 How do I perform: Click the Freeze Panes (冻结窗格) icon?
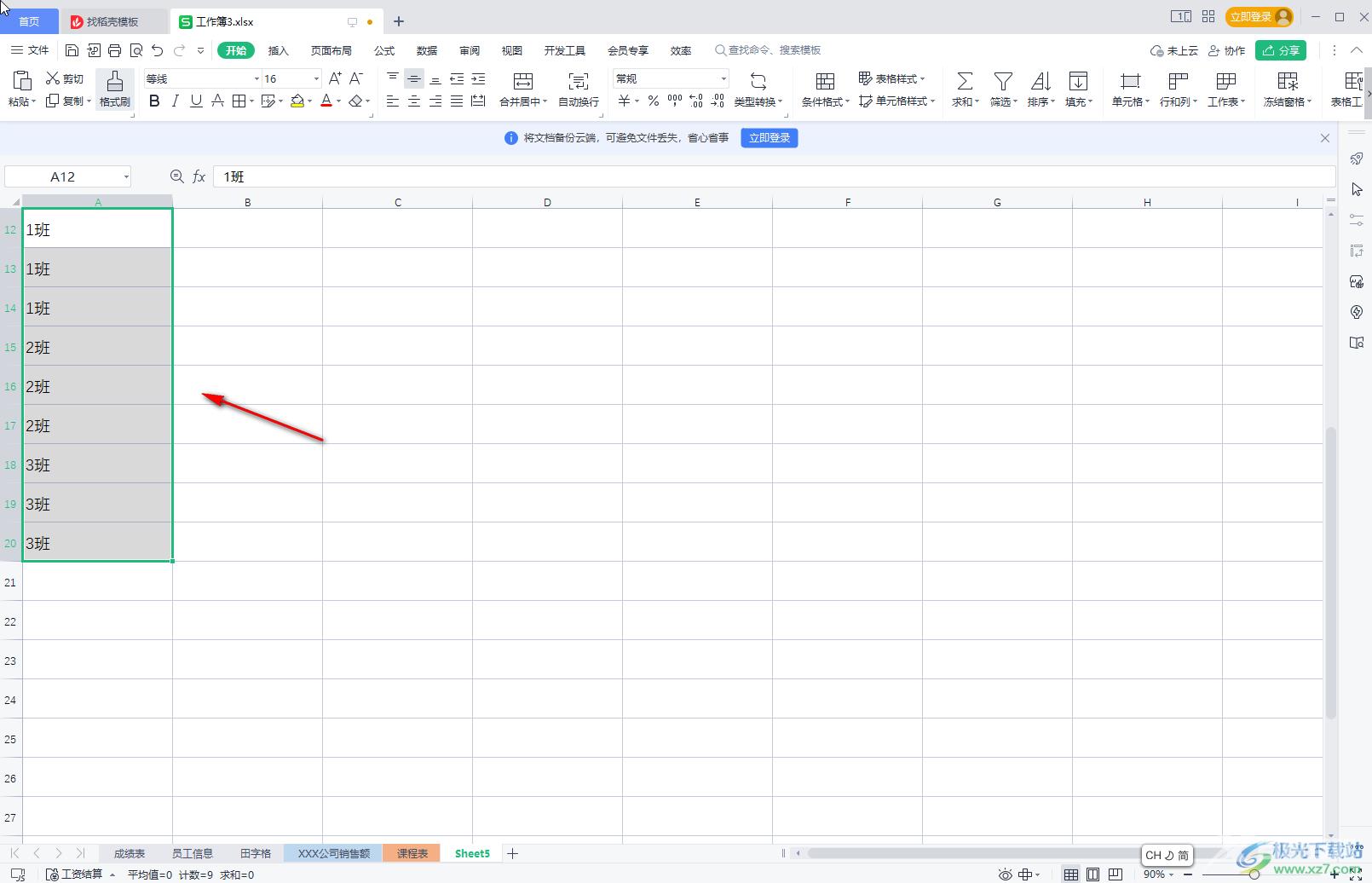[x=1288, y=82]
